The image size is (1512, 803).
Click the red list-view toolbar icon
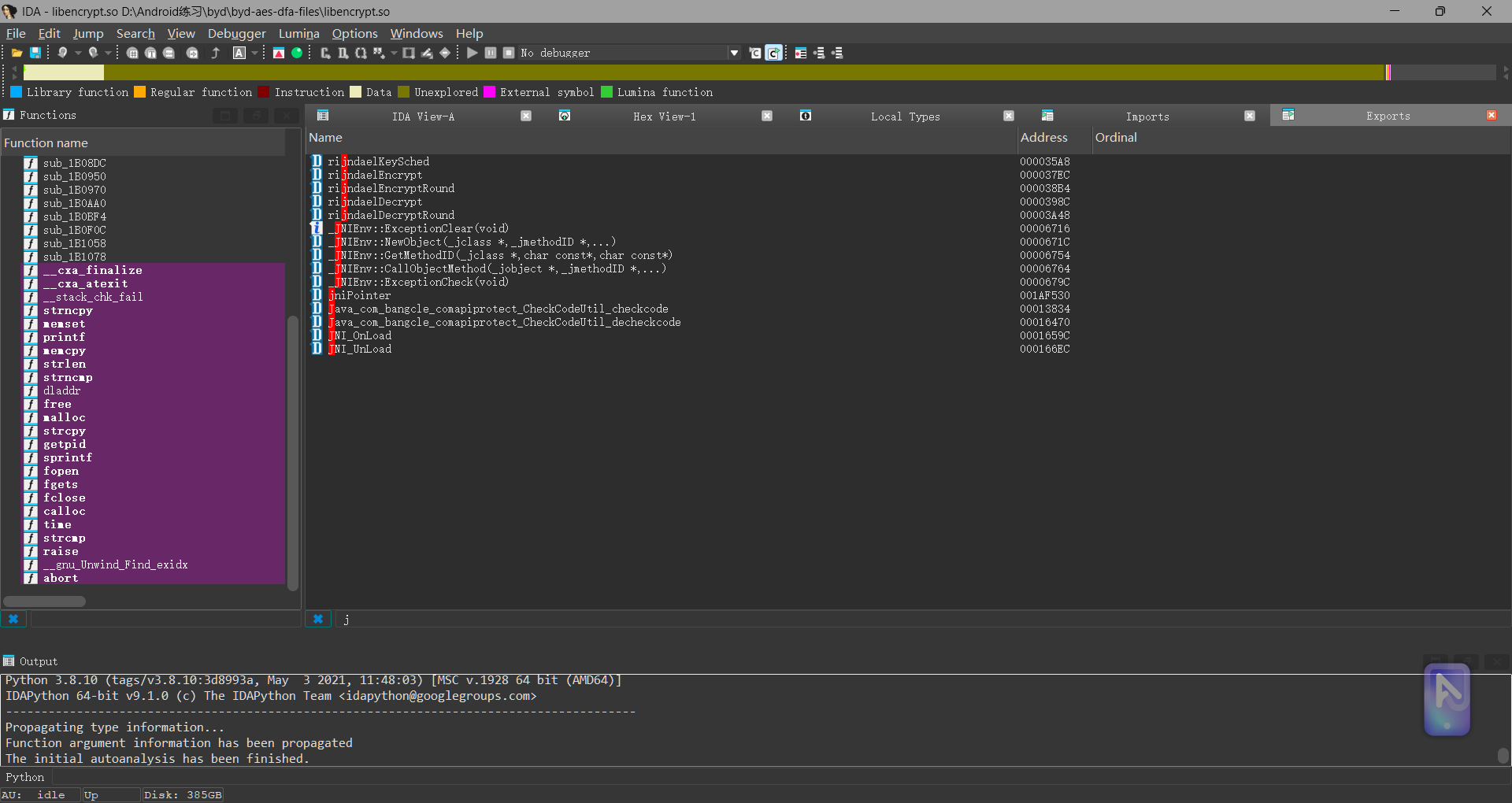pyautogui.click(x=801, y=53)
